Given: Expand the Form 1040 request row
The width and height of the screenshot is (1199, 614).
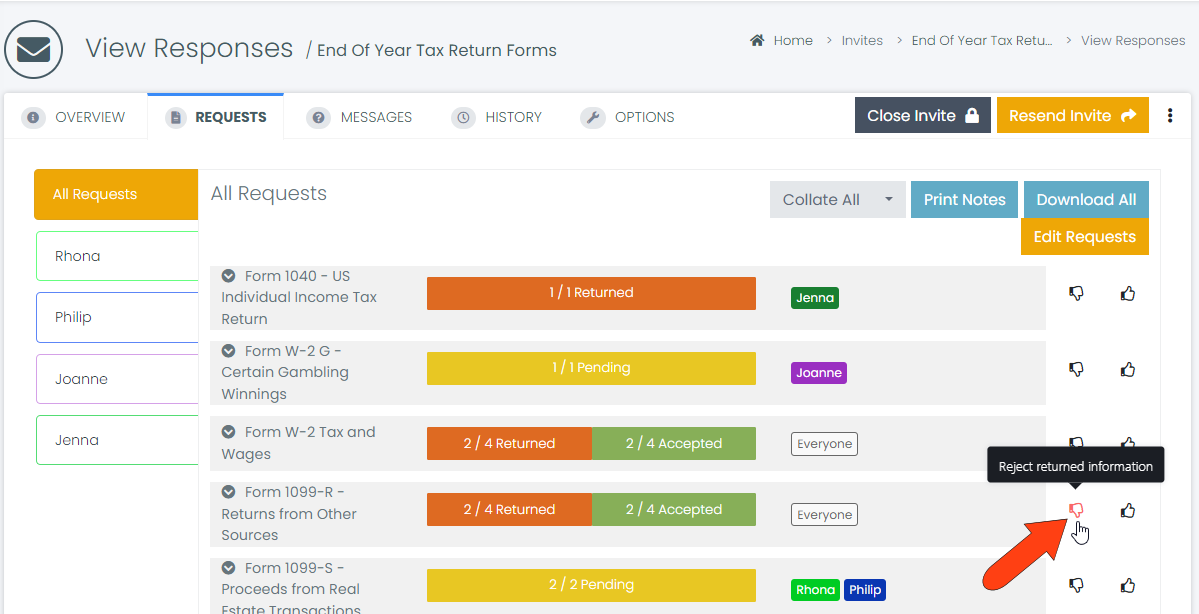Looking at the screenshot, I should 228,276.
